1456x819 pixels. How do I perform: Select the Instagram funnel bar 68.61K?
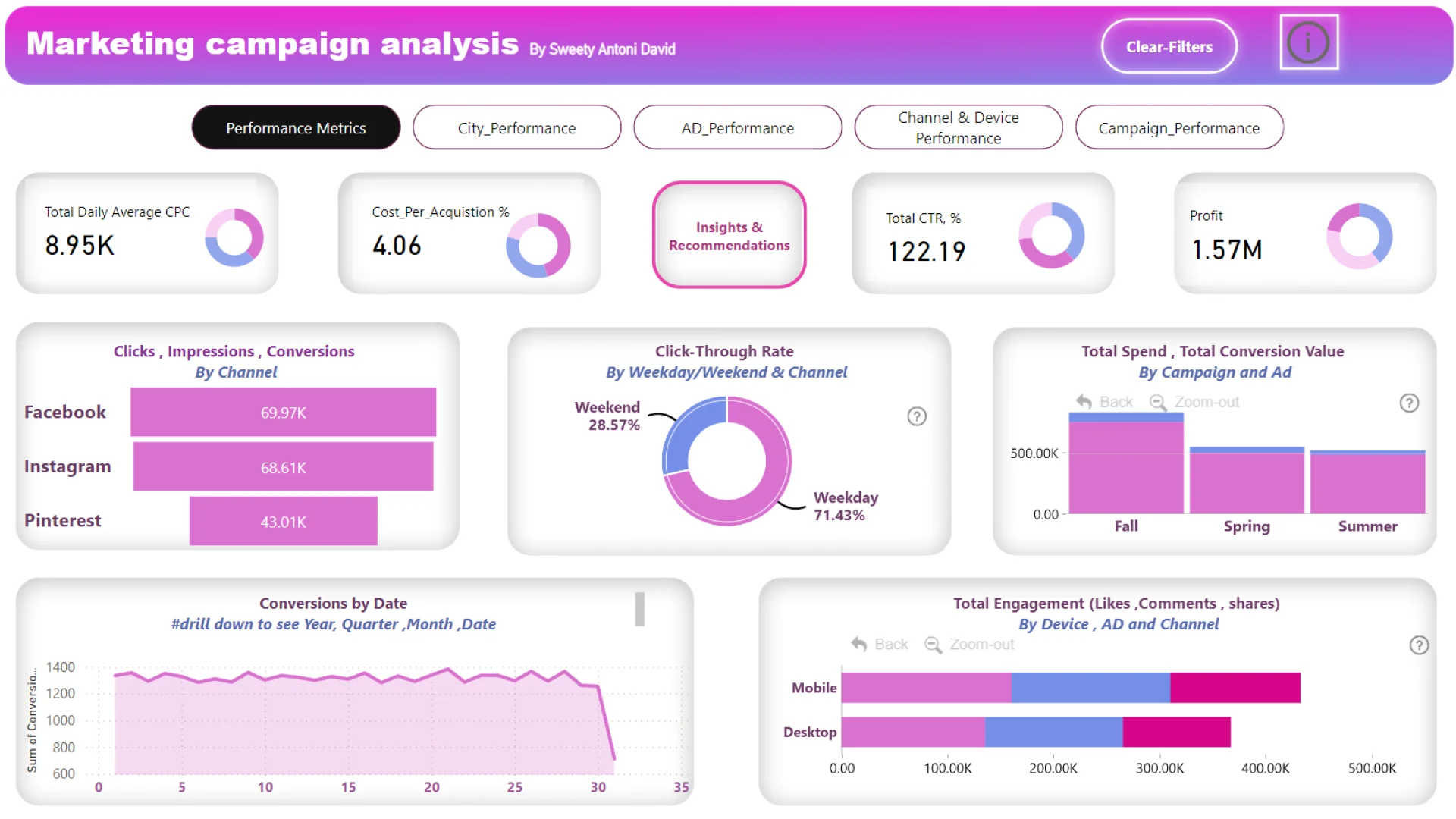[x=283, y=467]
